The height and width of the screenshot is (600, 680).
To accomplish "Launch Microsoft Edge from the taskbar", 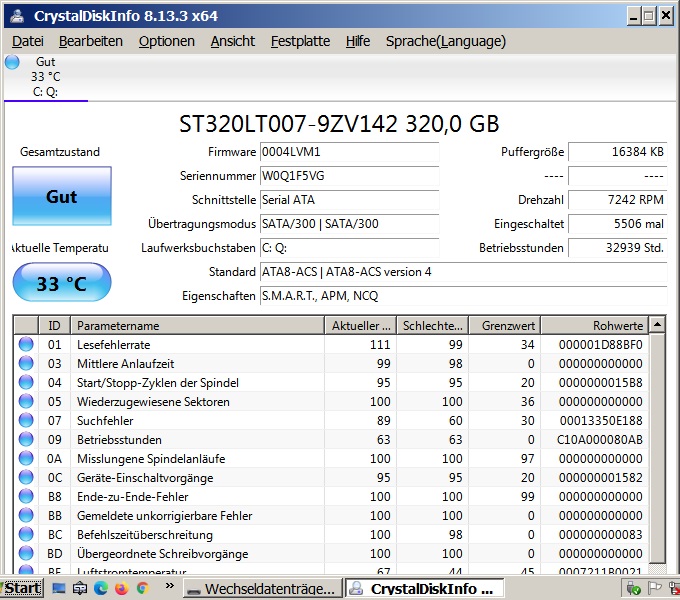I will tap(101, 588).
